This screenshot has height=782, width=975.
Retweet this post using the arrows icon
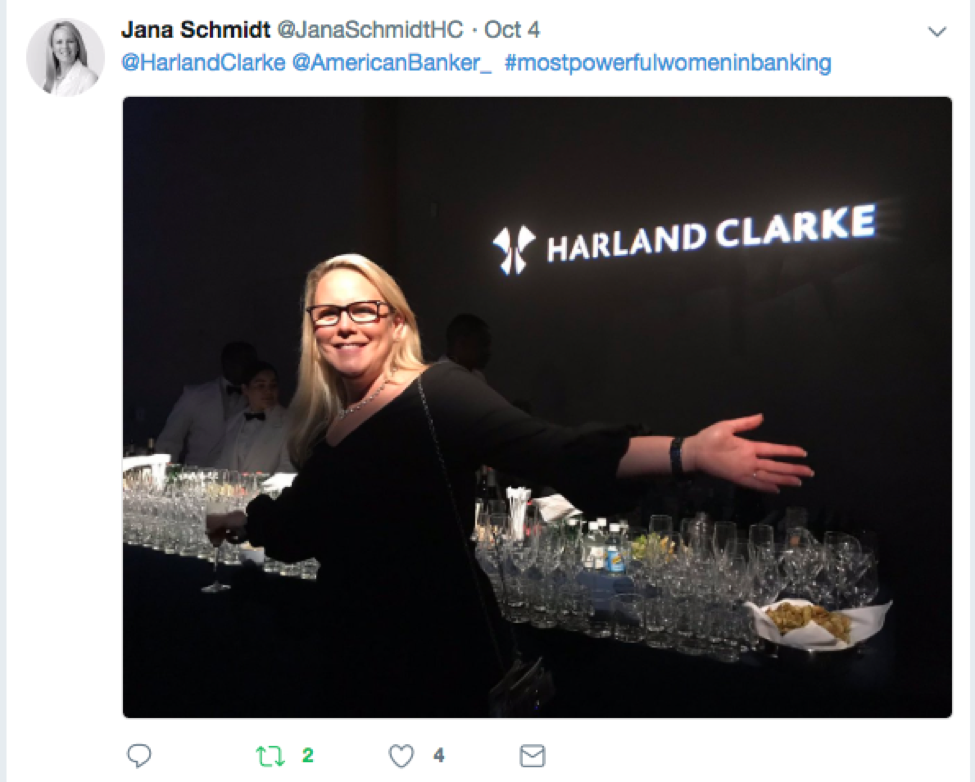(270, 756)
